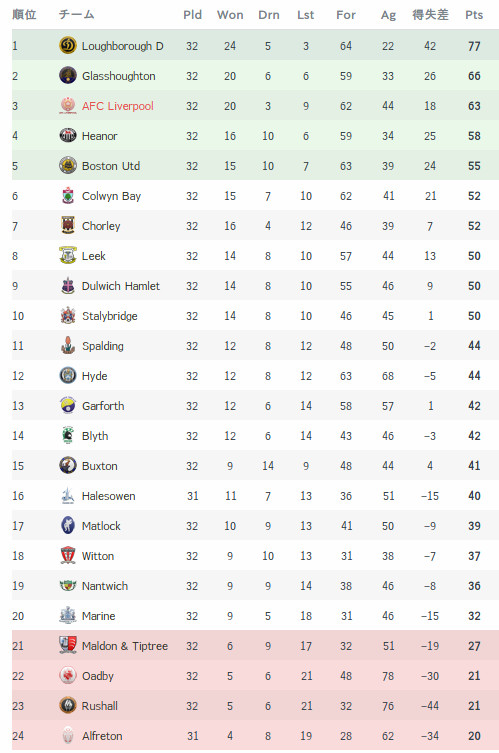Image resolution: width=499 pixels, height=753 pixels.
Task: Click the Glasshoughton club badge
Action: [68, 75]
